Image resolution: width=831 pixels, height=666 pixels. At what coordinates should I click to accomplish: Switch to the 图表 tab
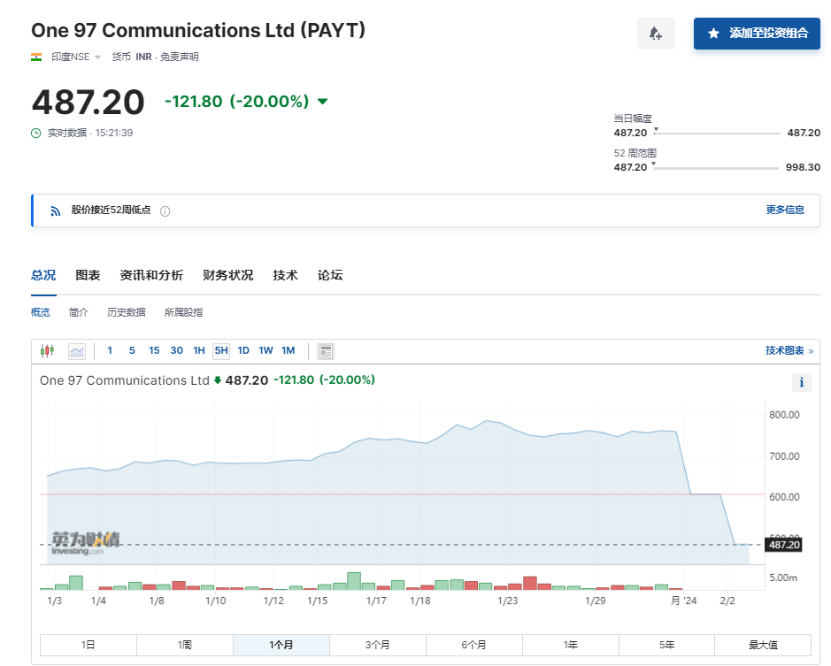tap(88, 276)
